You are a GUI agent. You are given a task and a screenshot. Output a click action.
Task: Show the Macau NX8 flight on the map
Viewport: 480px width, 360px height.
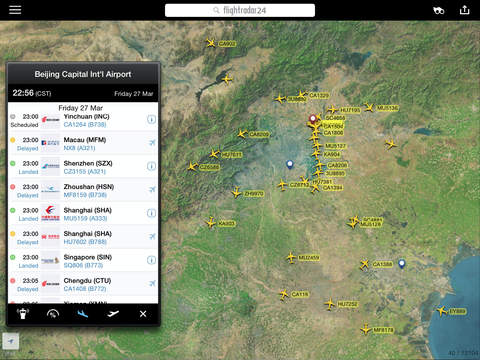[x=152, y=143]
